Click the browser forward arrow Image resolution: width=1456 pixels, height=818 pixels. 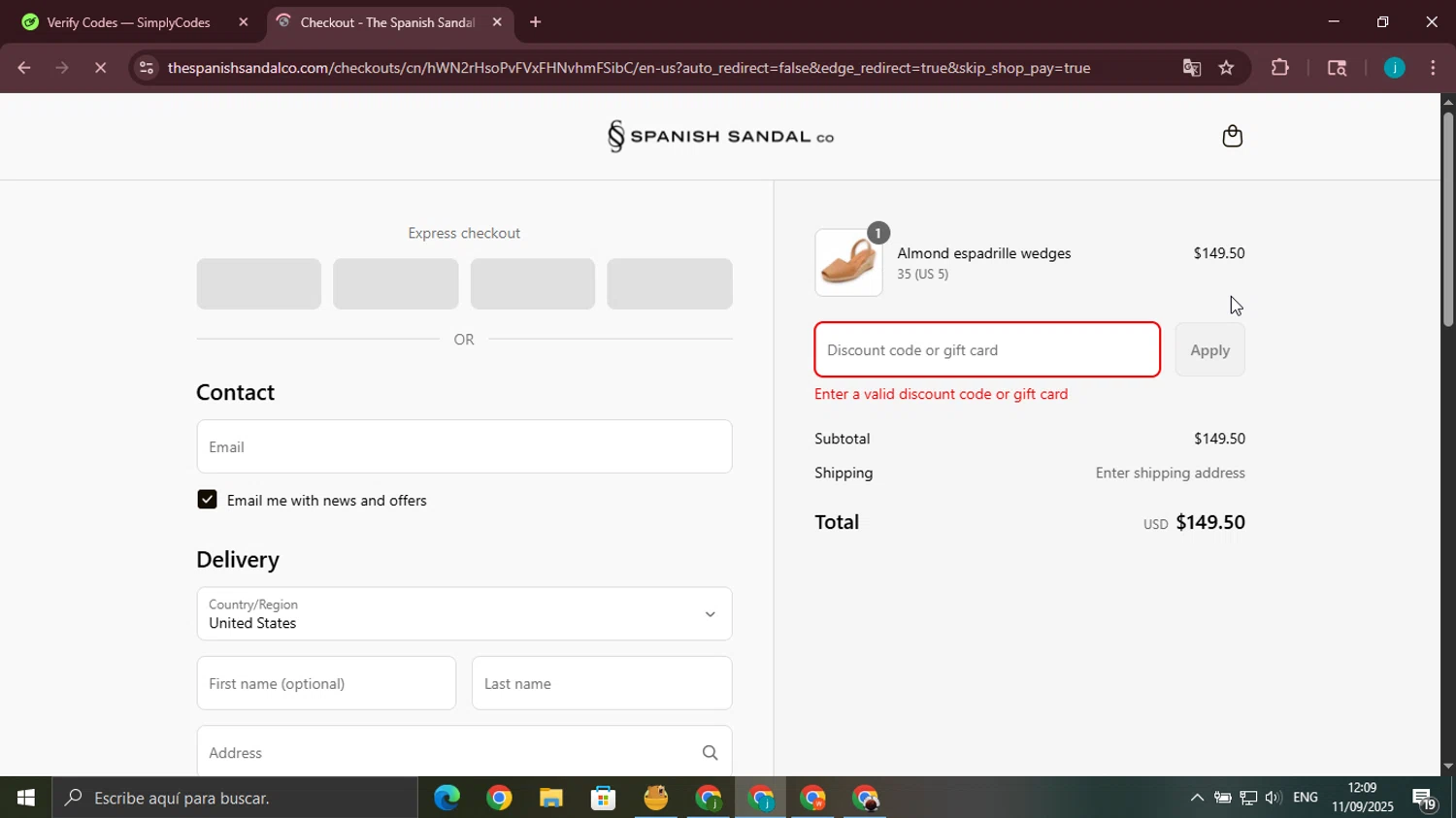click(x=62, y=68)
